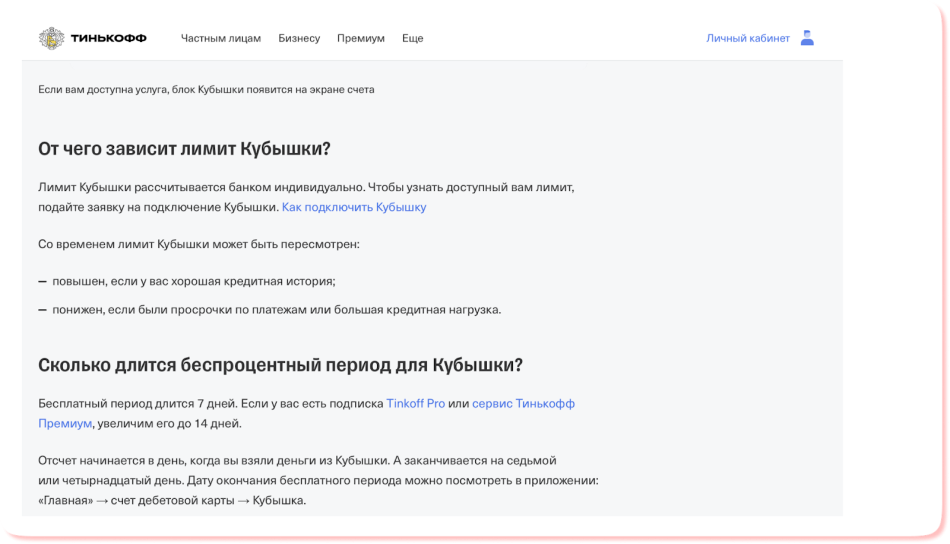Image resolution: width=950 pixels, height=544 pixels.
Task: Expand the Еще navigation menu
Action: tap(412, 39)
